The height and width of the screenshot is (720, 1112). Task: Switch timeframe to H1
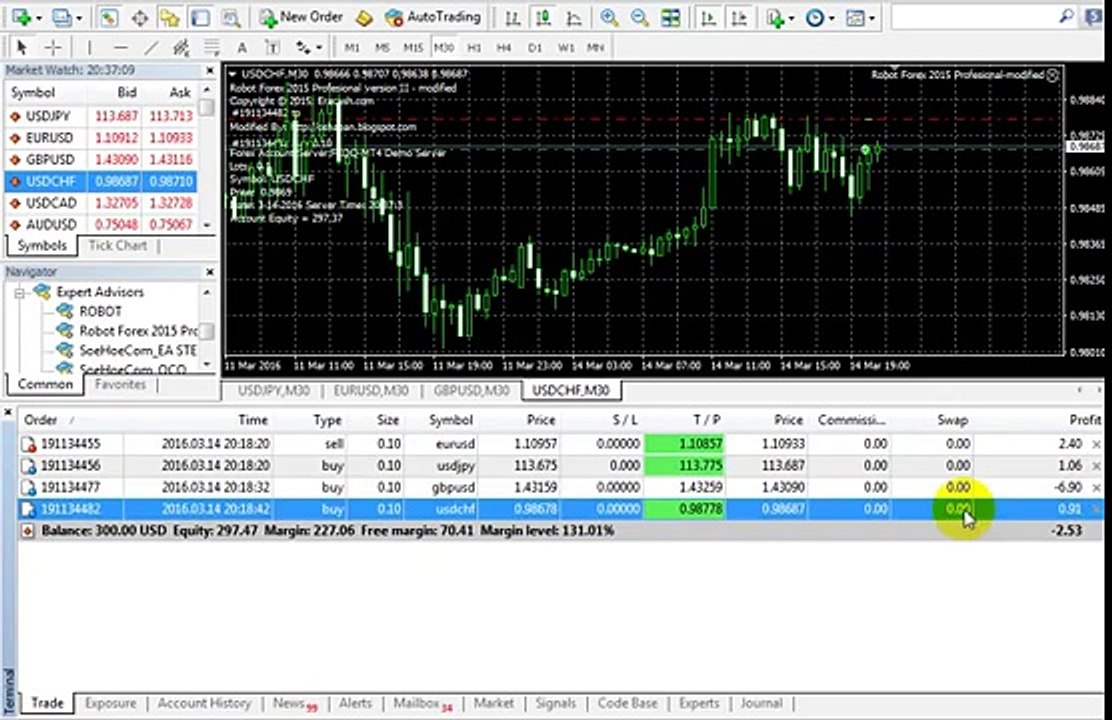click(x=474, y=48)
